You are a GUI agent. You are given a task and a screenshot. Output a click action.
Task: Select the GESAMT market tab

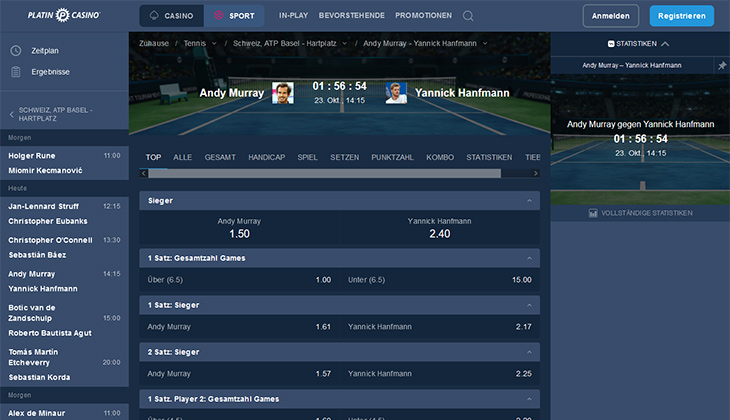pyautogui.click(x=220, y=157)
